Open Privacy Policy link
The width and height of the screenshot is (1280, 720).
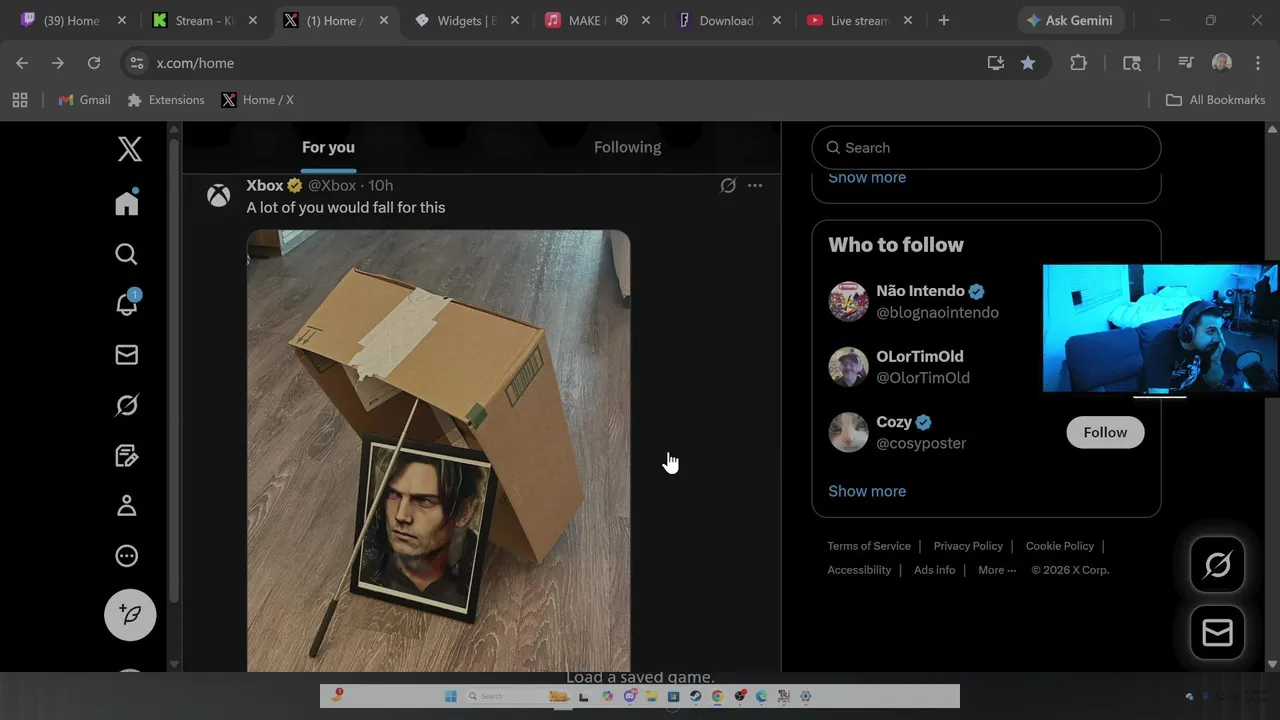pyautogui.click(x=968, y=546)
